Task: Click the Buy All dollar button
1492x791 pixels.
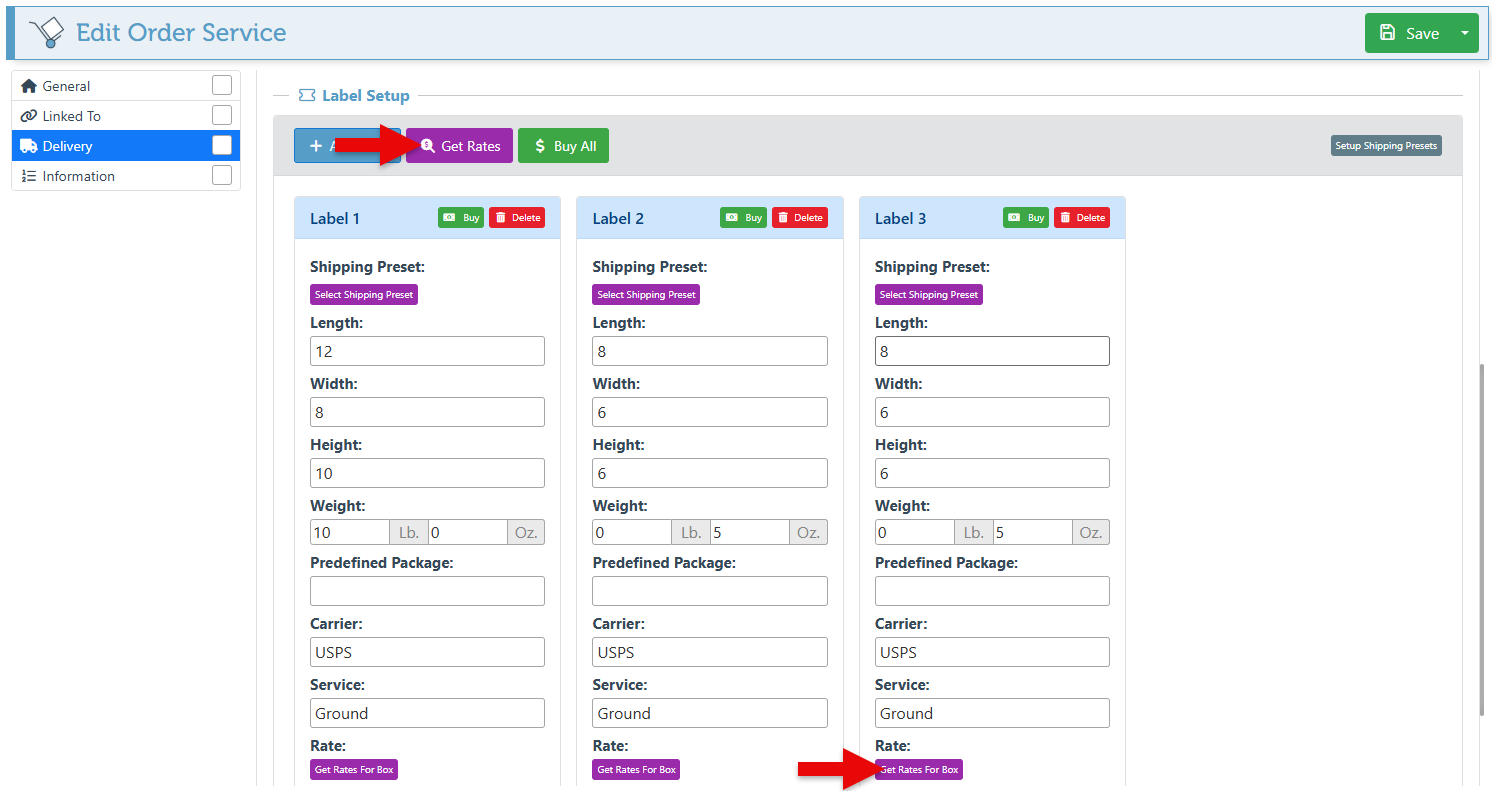Action: (563, 146)
